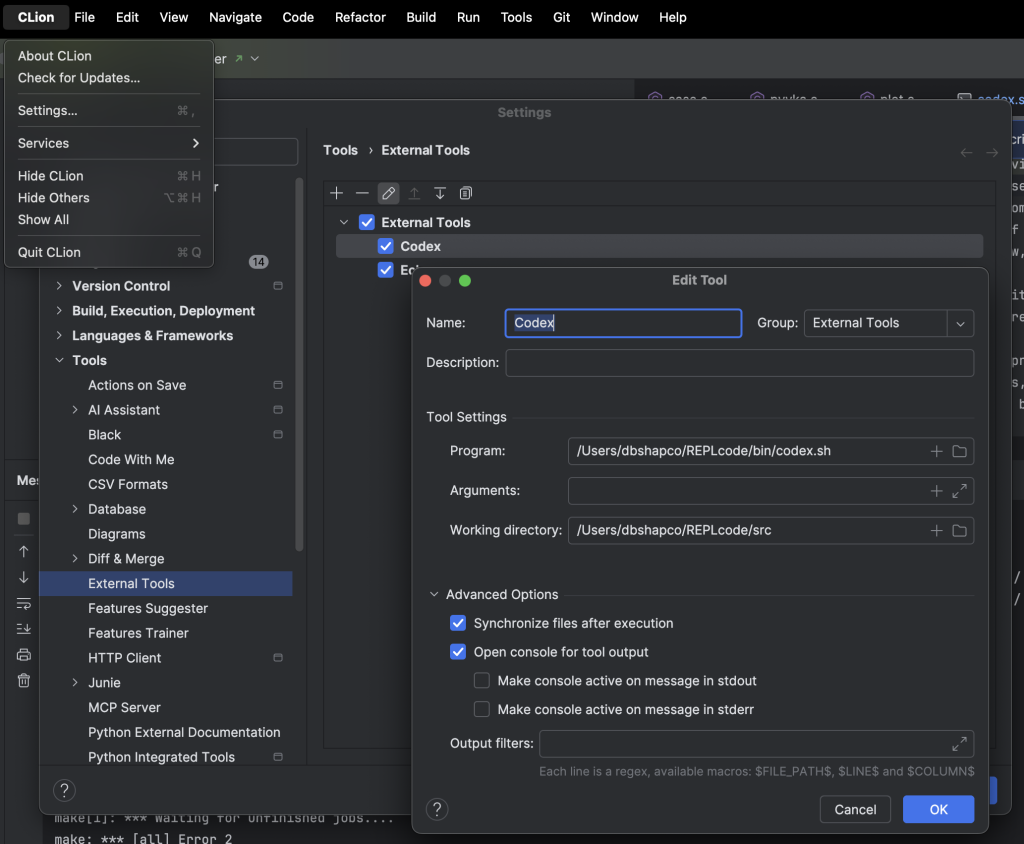Collapse the Advanced Options section

point(434,594)
